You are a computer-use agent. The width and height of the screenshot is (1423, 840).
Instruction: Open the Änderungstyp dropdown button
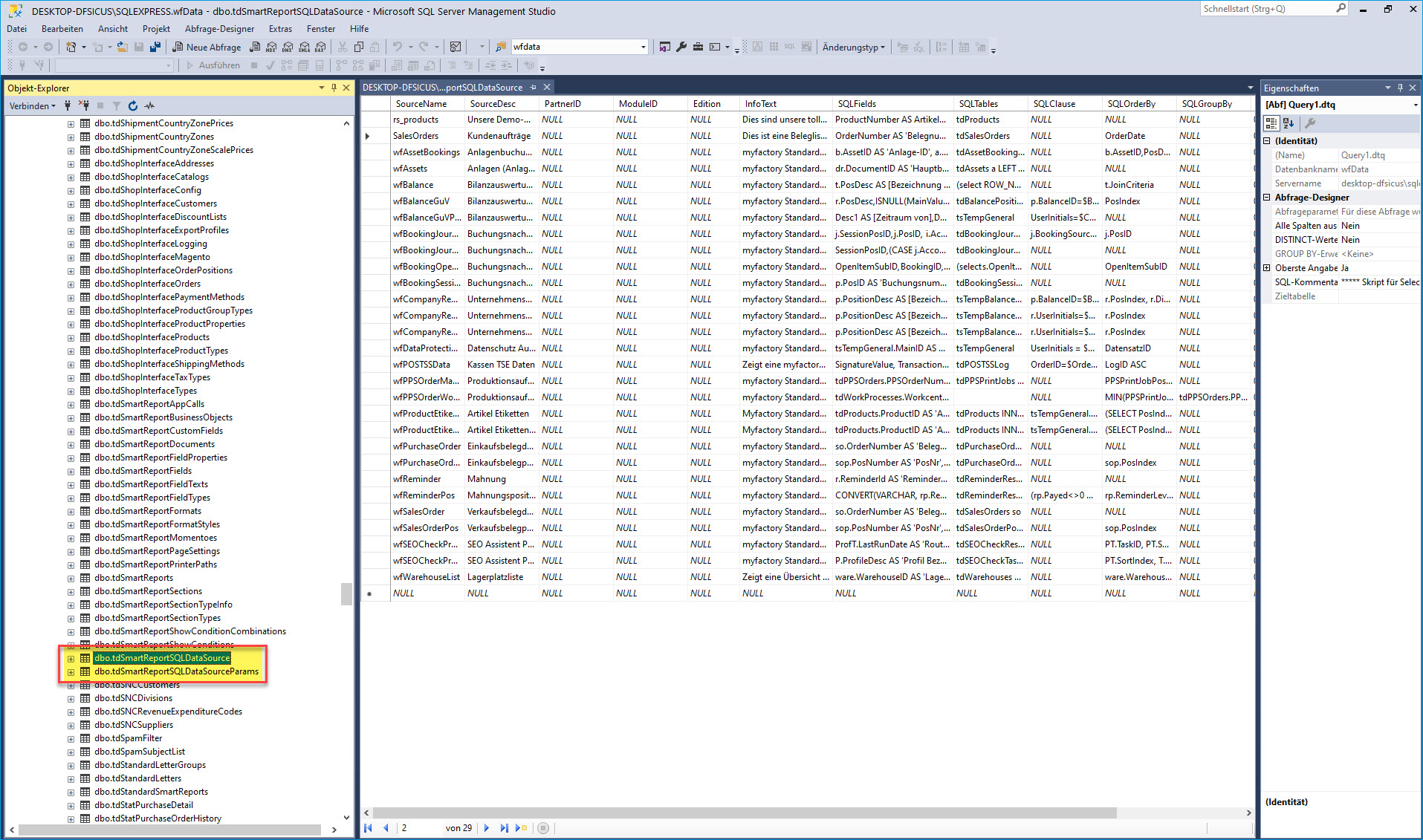point(853,47)
